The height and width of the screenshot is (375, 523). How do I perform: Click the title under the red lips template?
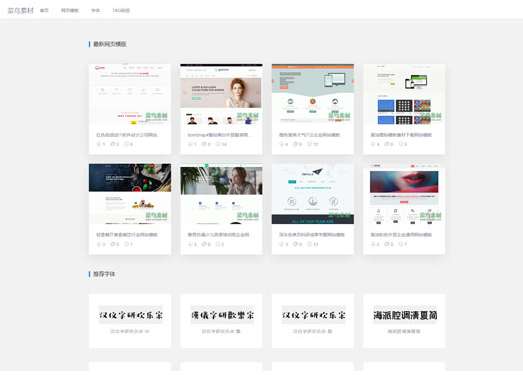click(x=401, y=235)
